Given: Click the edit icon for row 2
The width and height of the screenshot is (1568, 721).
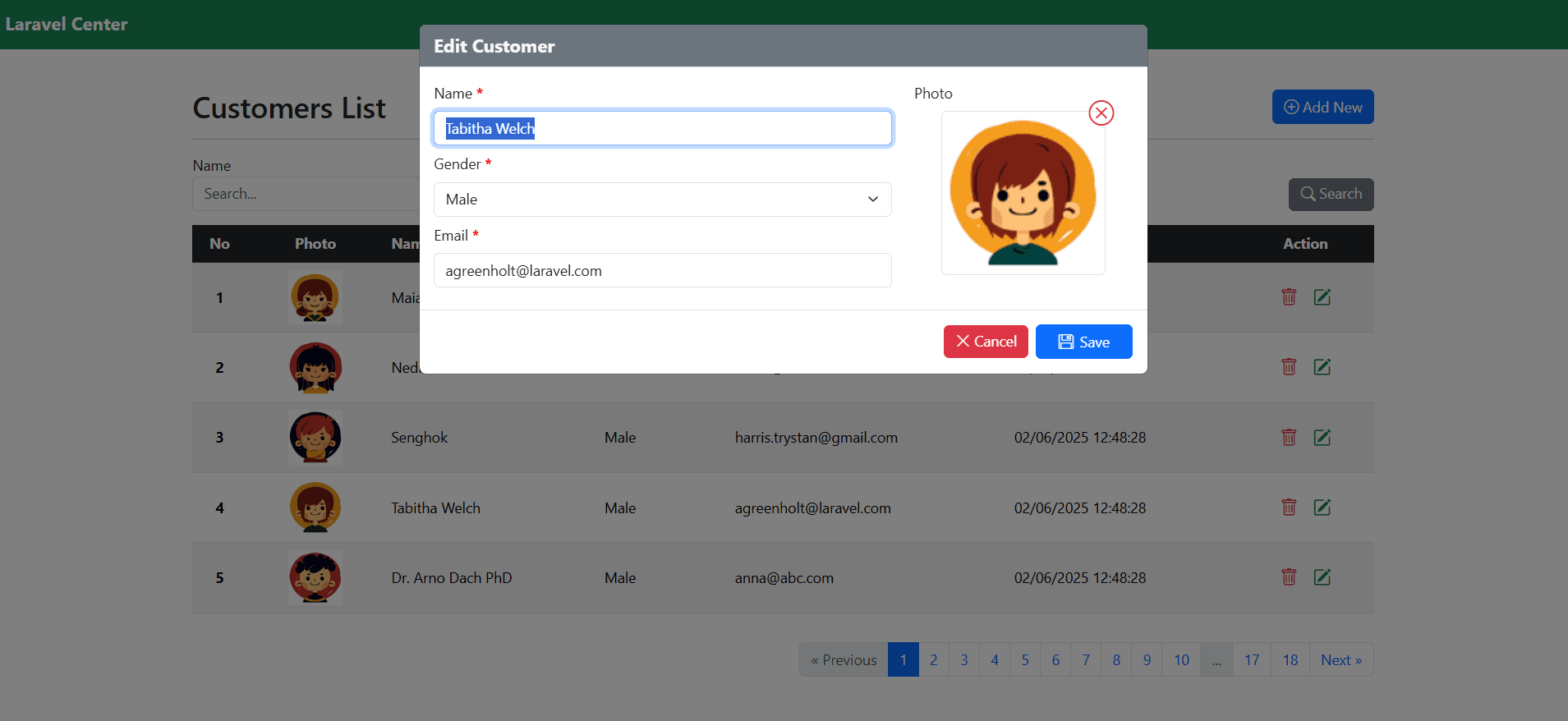Looking at the screenshot, I should (1322, 367).
